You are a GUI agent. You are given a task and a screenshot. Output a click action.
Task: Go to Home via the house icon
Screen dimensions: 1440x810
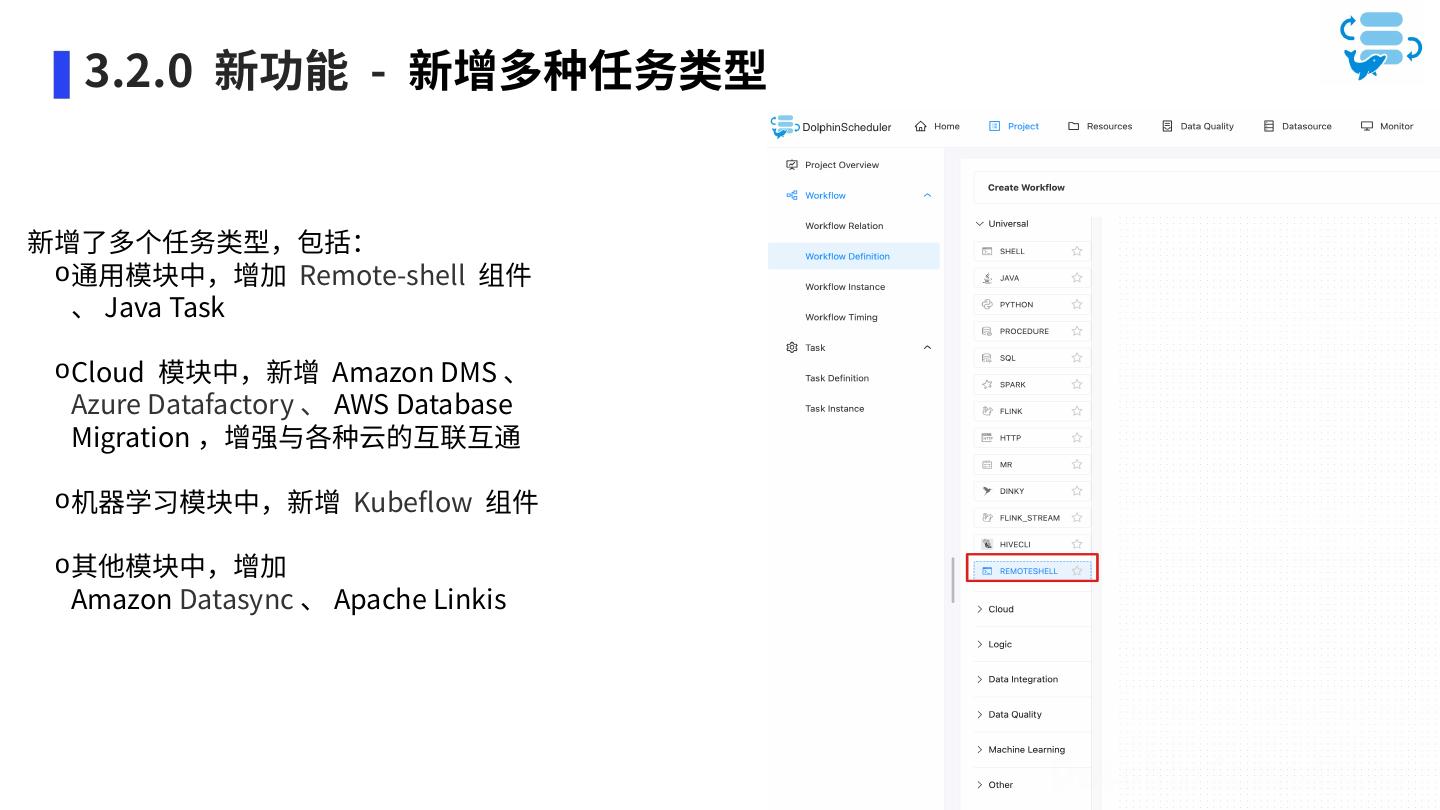pos(921,127)
